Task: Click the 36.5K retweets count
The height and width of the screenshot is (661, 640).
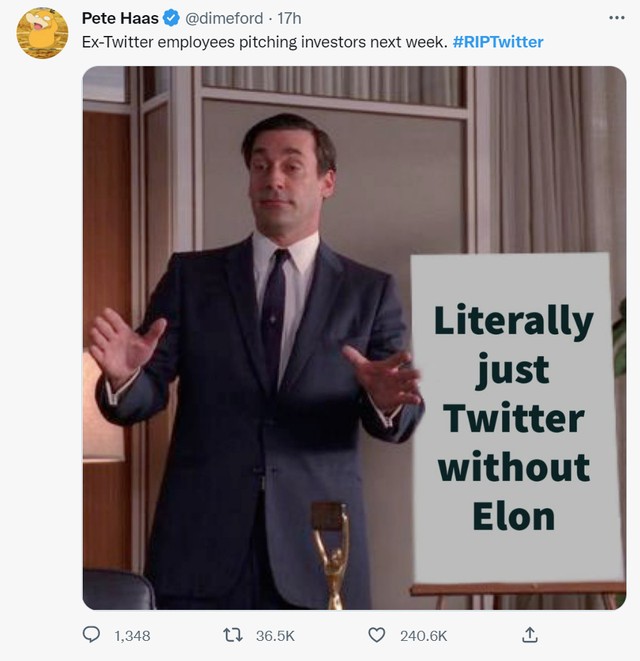Action: pyautogui.click(x=273, y=635)
